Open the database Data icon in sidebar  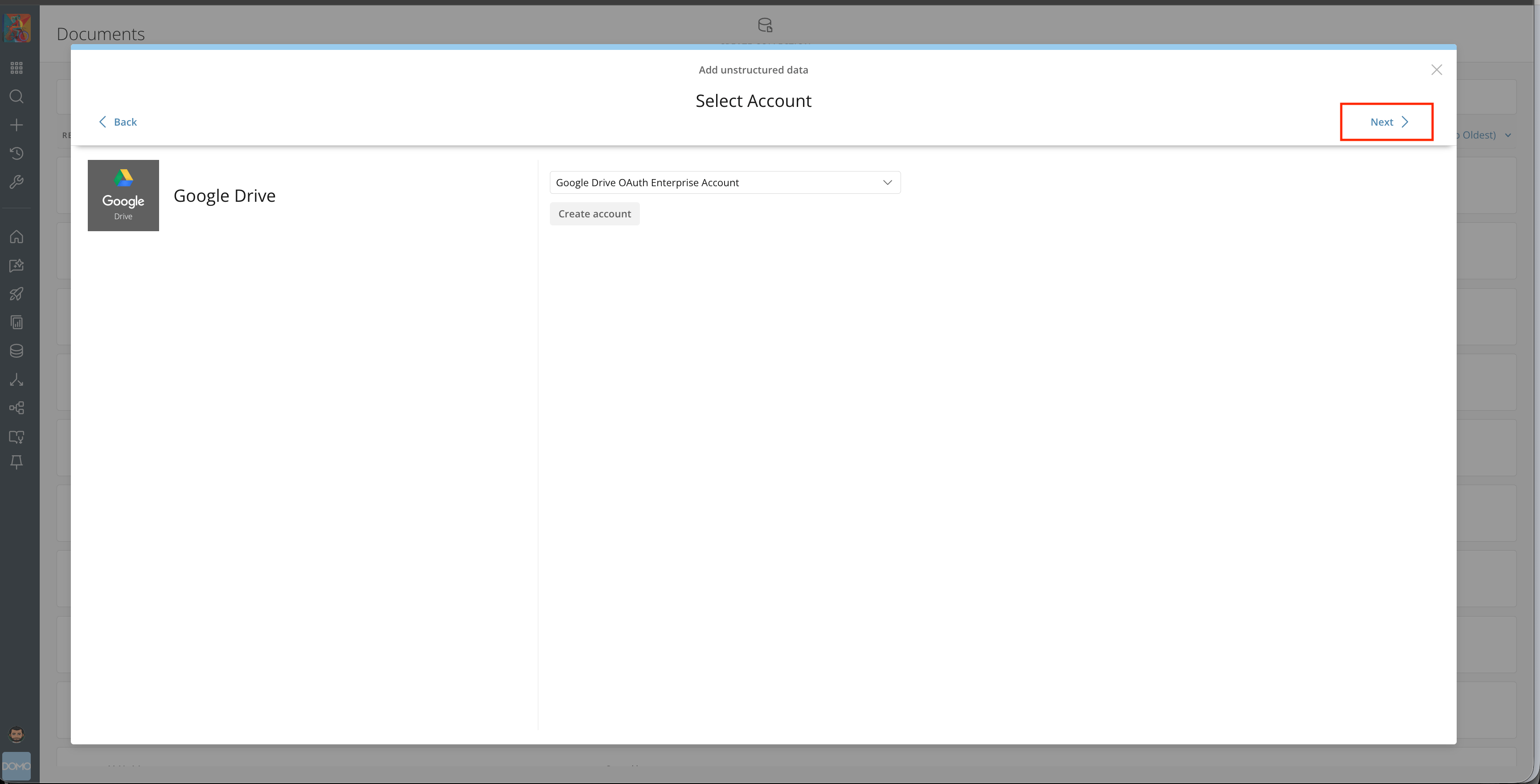(x=17, y=351)
